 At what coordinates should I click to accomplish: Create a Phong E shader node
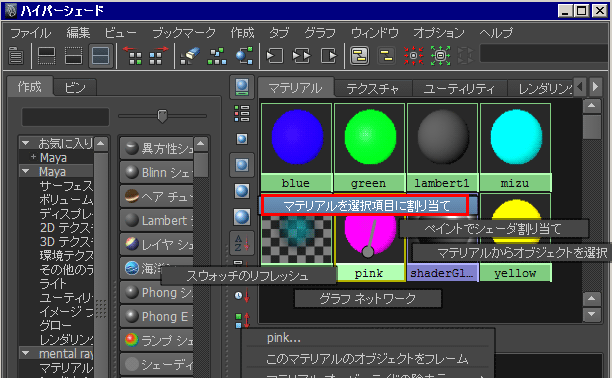point(157,316)
